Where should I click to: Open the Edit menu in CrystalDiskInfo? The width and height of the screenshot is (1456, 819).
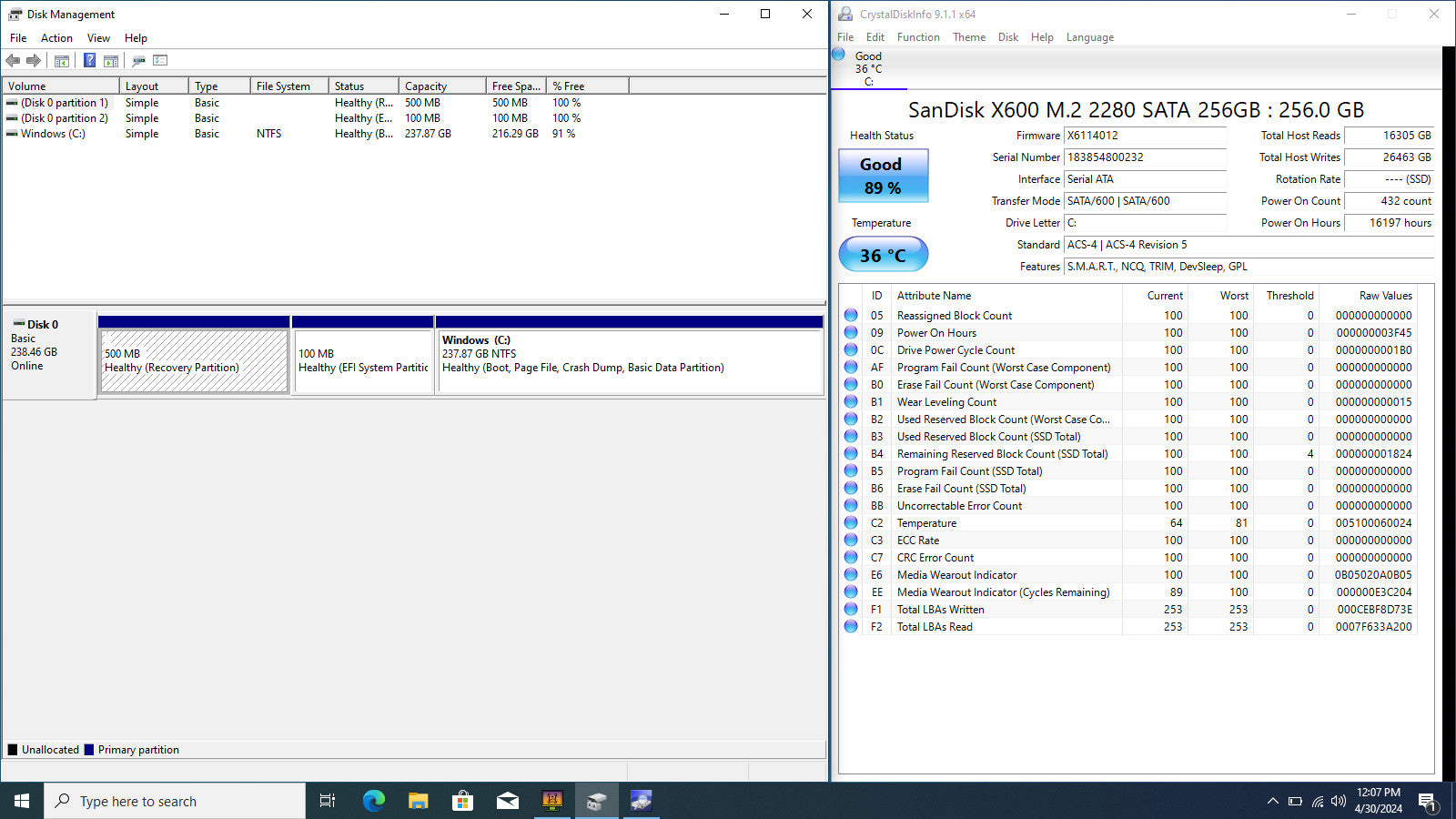point(875,37)
